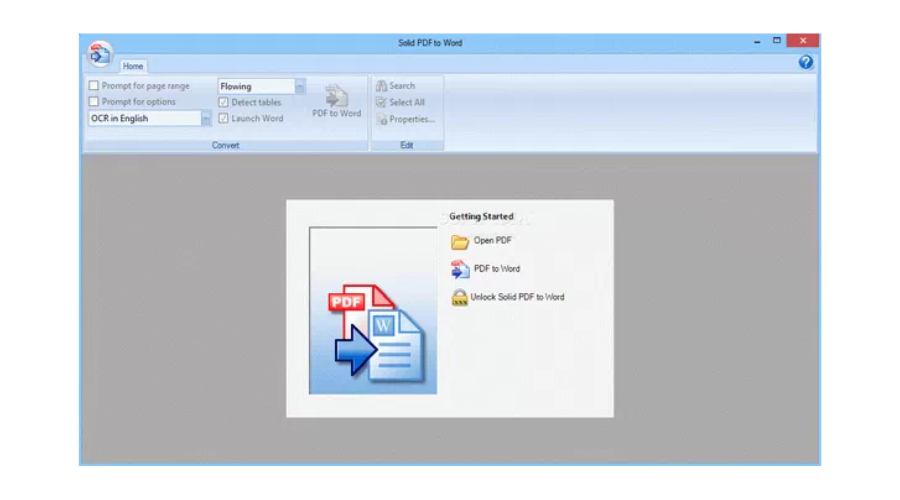
Task: Enable Prompt for page range checkbox
Action: (94, 86)
